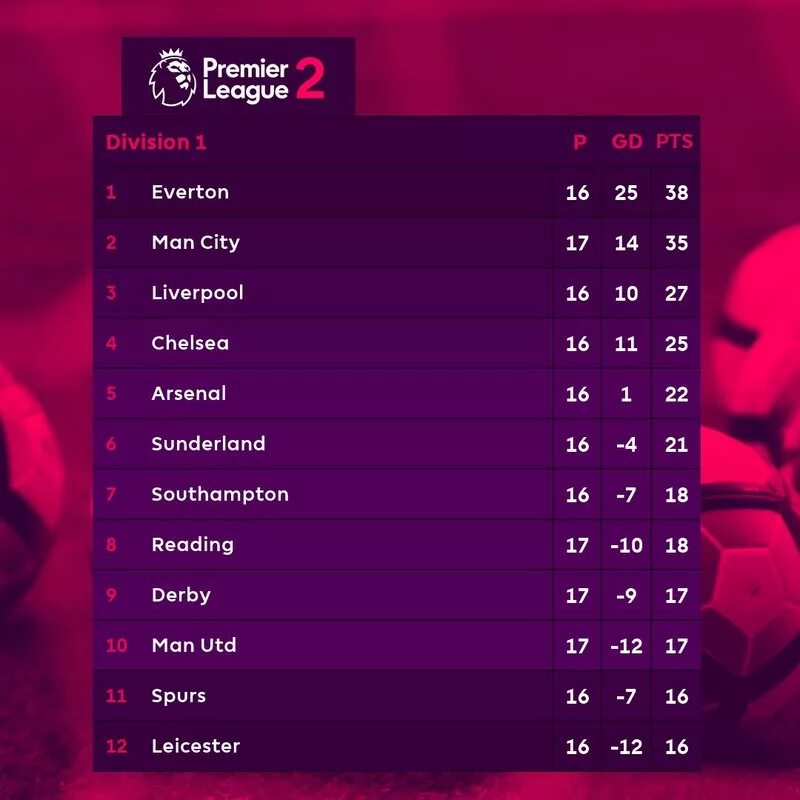
Task: Select Derby in the table
Action: point(181,595)
